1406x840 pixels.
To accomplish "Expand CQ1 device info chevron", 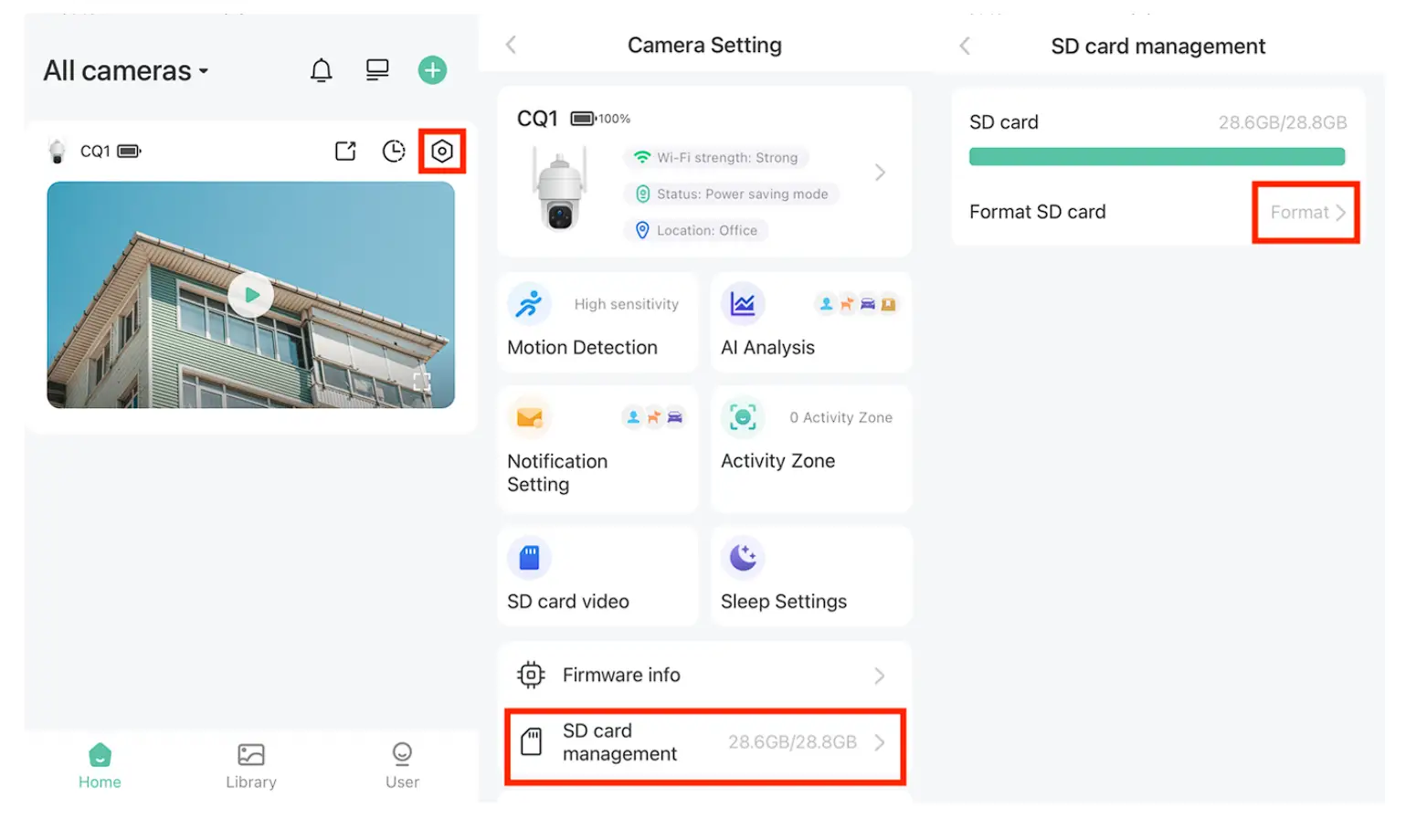I will (880, 173).
